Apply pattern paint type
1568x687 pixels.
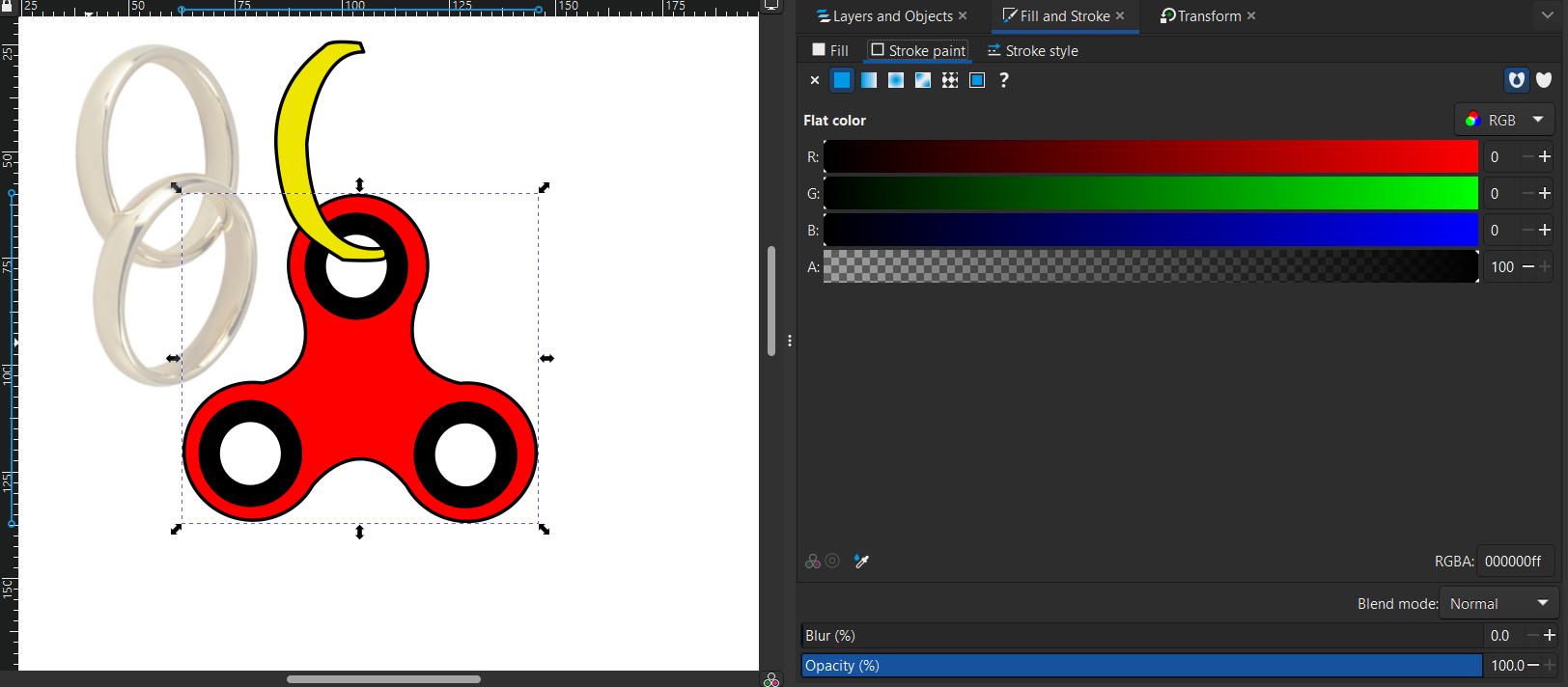(x=950, y=80)
